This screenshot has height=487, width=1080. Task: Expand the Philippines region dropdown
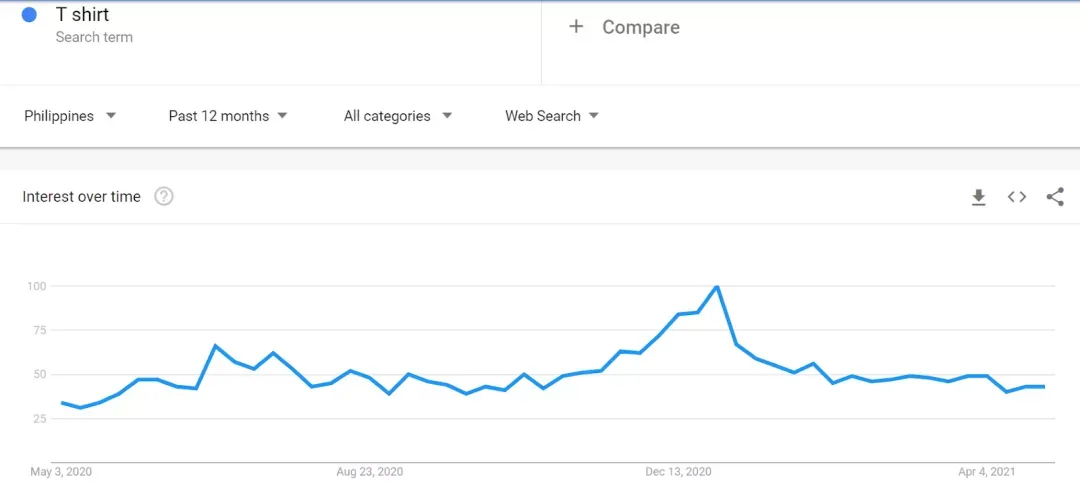[x=70, y=116]
